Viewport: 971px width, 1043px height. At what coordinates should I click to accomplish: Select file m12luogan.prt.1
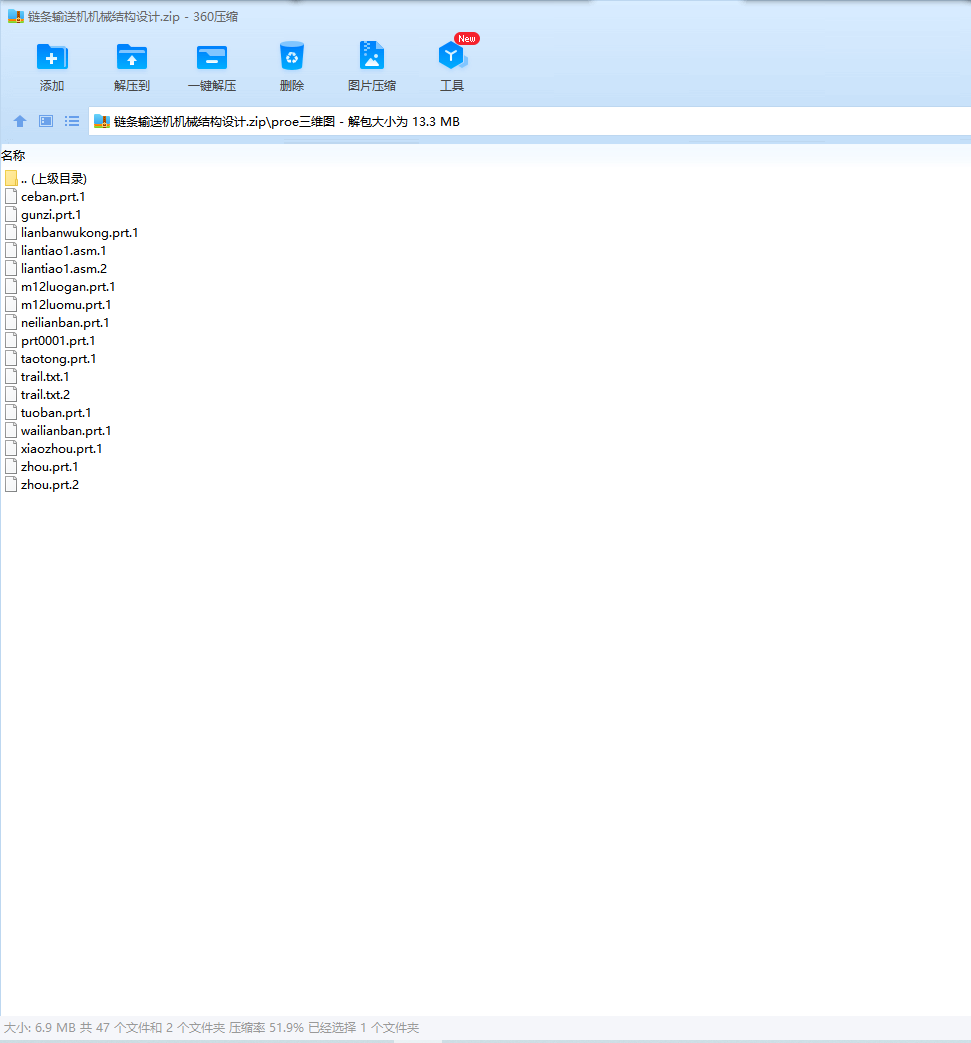(x=68, y=287)
